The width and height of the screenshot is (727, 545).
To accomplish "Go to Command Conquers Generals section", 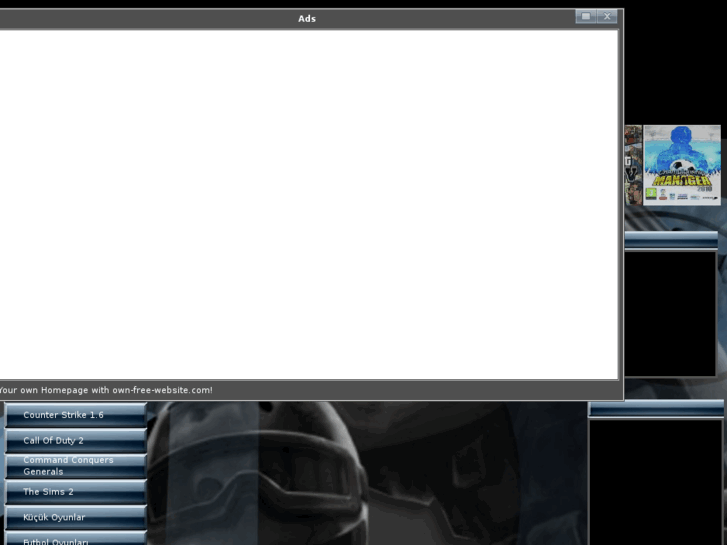I will point(76,466).
